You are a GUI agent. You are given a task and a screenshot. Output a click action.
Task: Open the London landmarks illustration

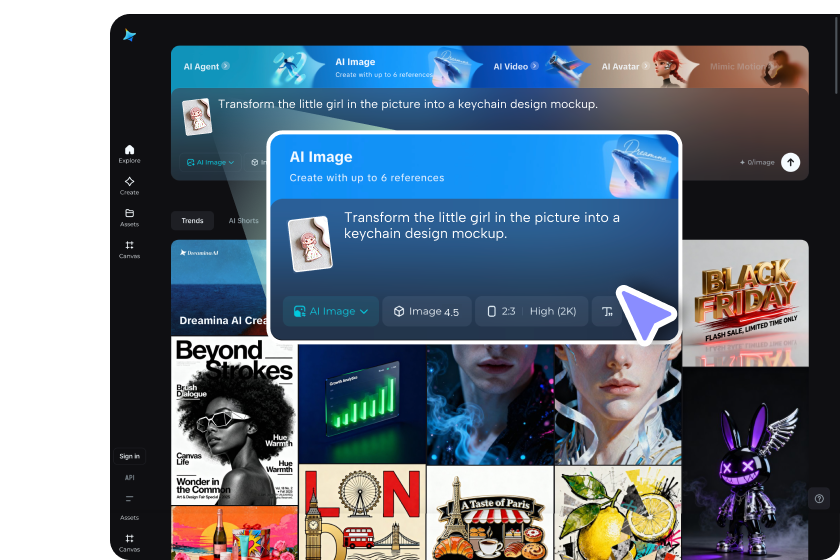click(x=362, y=513)
